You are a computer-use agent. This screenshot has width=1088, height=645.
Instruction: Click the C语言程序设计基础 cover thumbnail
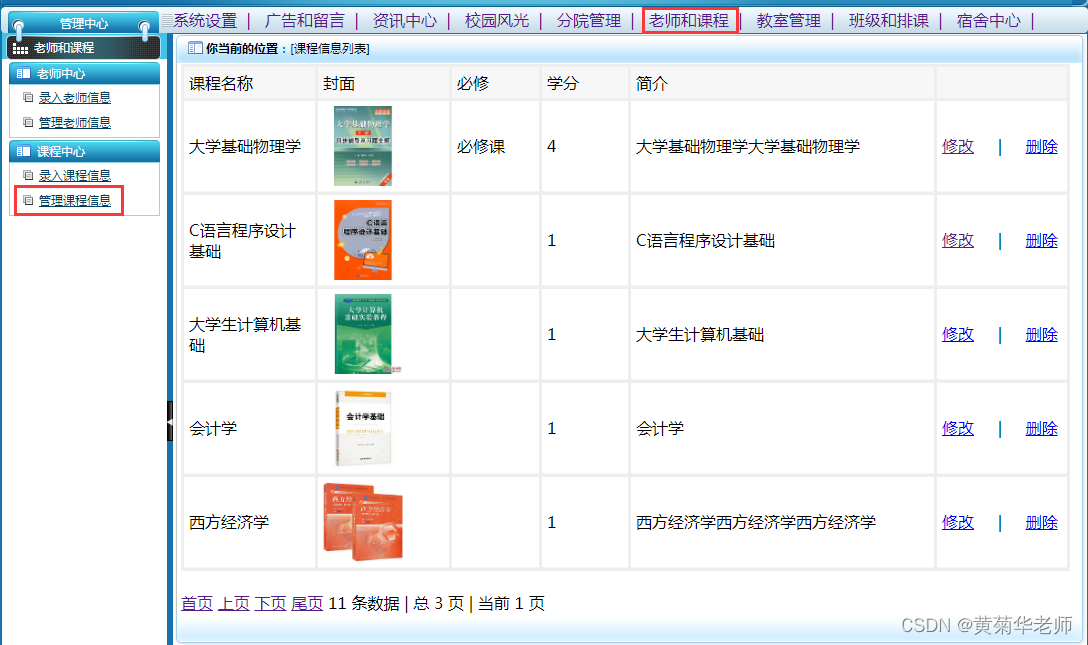pyautogui.click(x=362, y=239)
